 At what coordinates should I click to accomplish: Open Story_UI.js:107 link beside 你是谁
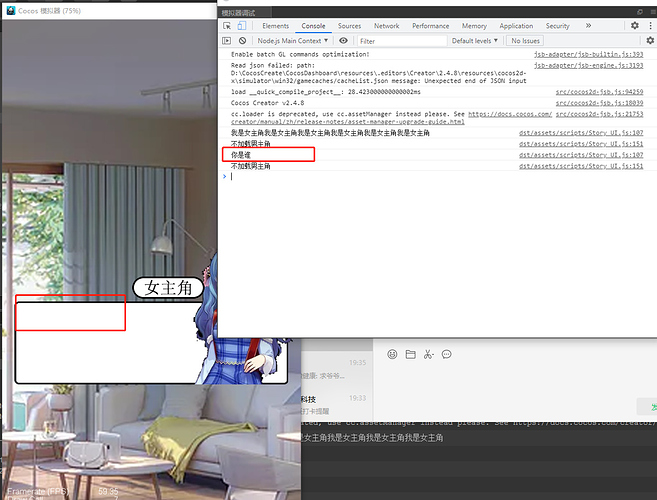click(581, 155)
